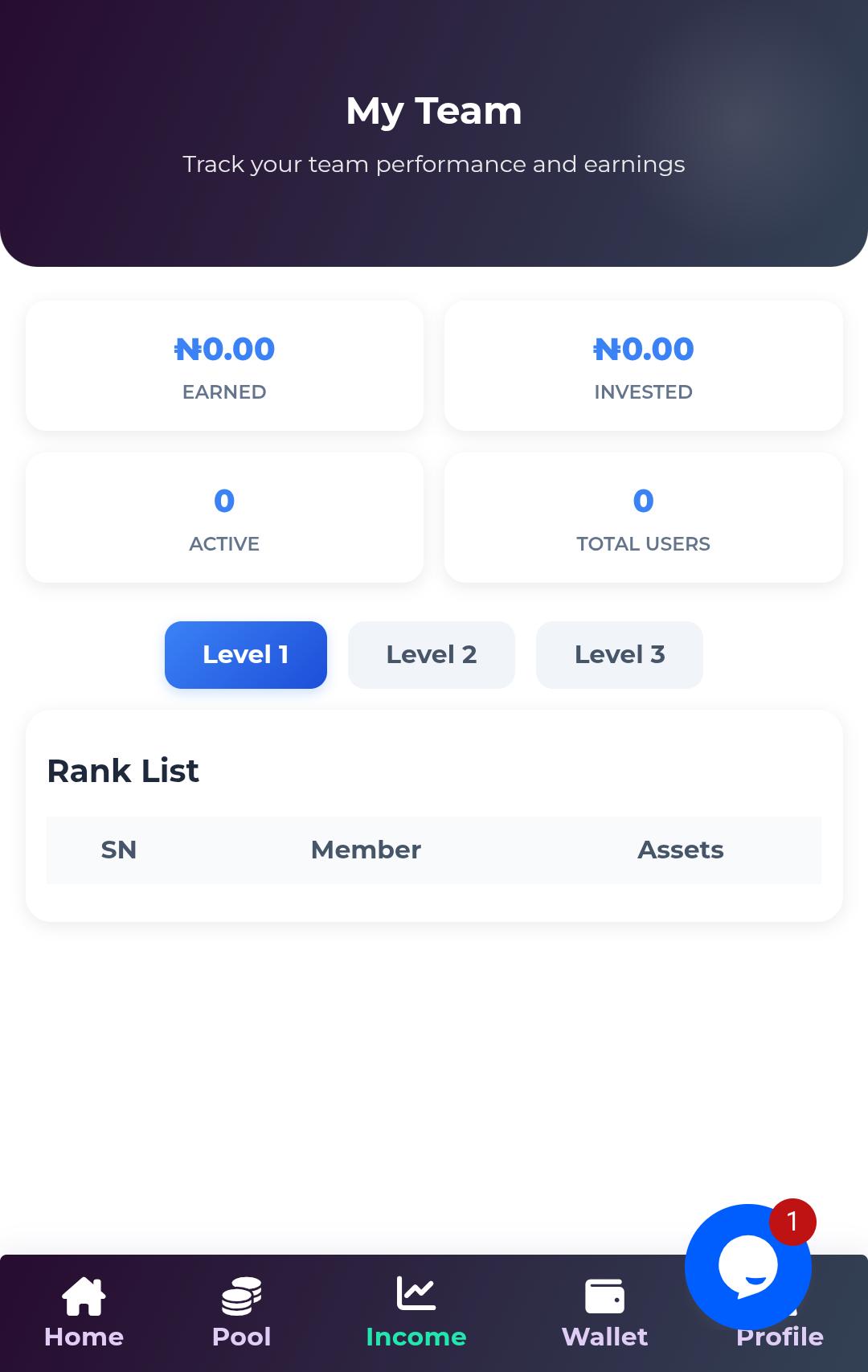Switch to Level 3 tab

click(x=620, y=655)
